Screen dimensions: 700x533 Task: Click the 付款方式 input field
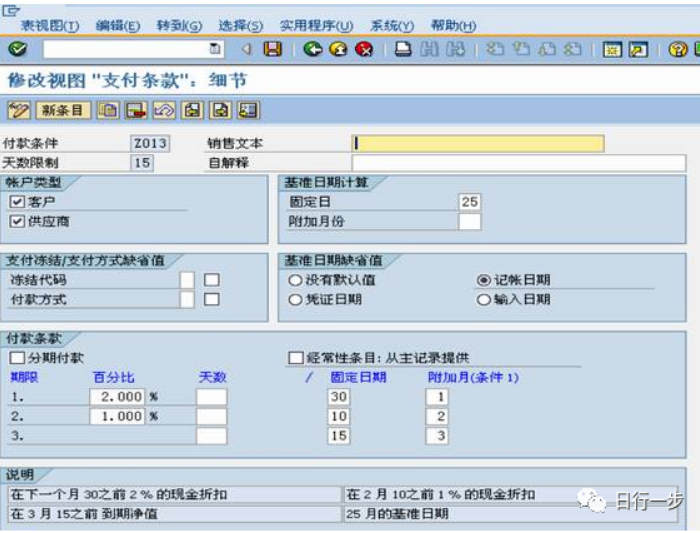click(187, 300)
